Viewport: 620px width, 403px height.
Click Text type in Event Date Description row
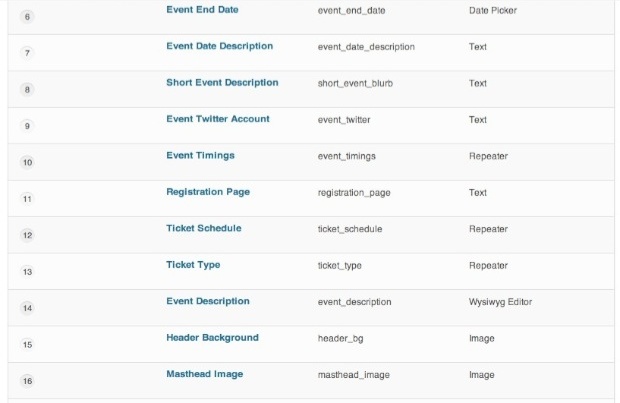[x=478, y=47]
